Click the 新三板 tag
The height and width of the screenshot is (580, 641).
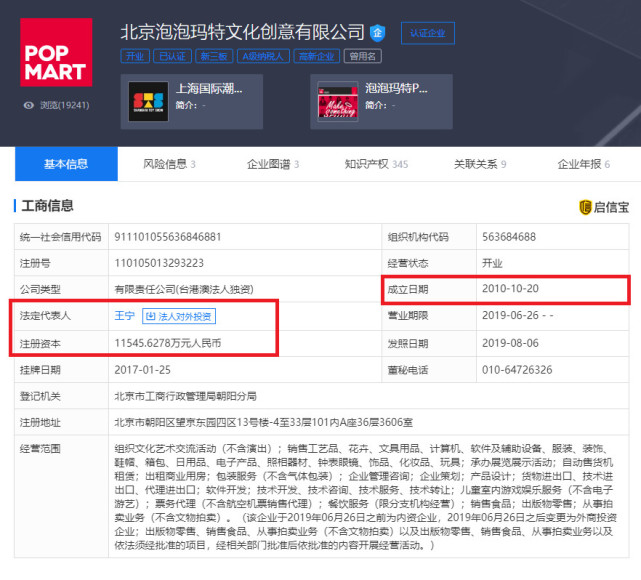point(214,56)
